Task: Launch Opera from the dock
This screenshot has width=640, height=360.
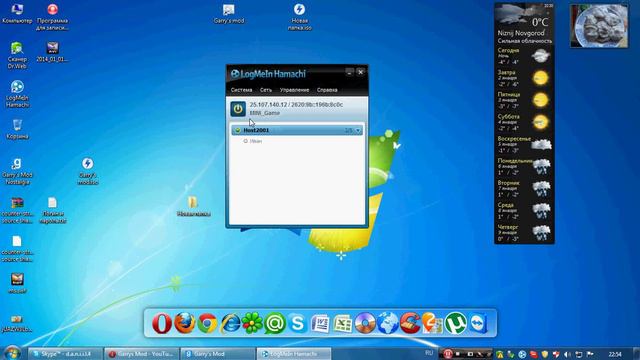Action: point(162,324)
